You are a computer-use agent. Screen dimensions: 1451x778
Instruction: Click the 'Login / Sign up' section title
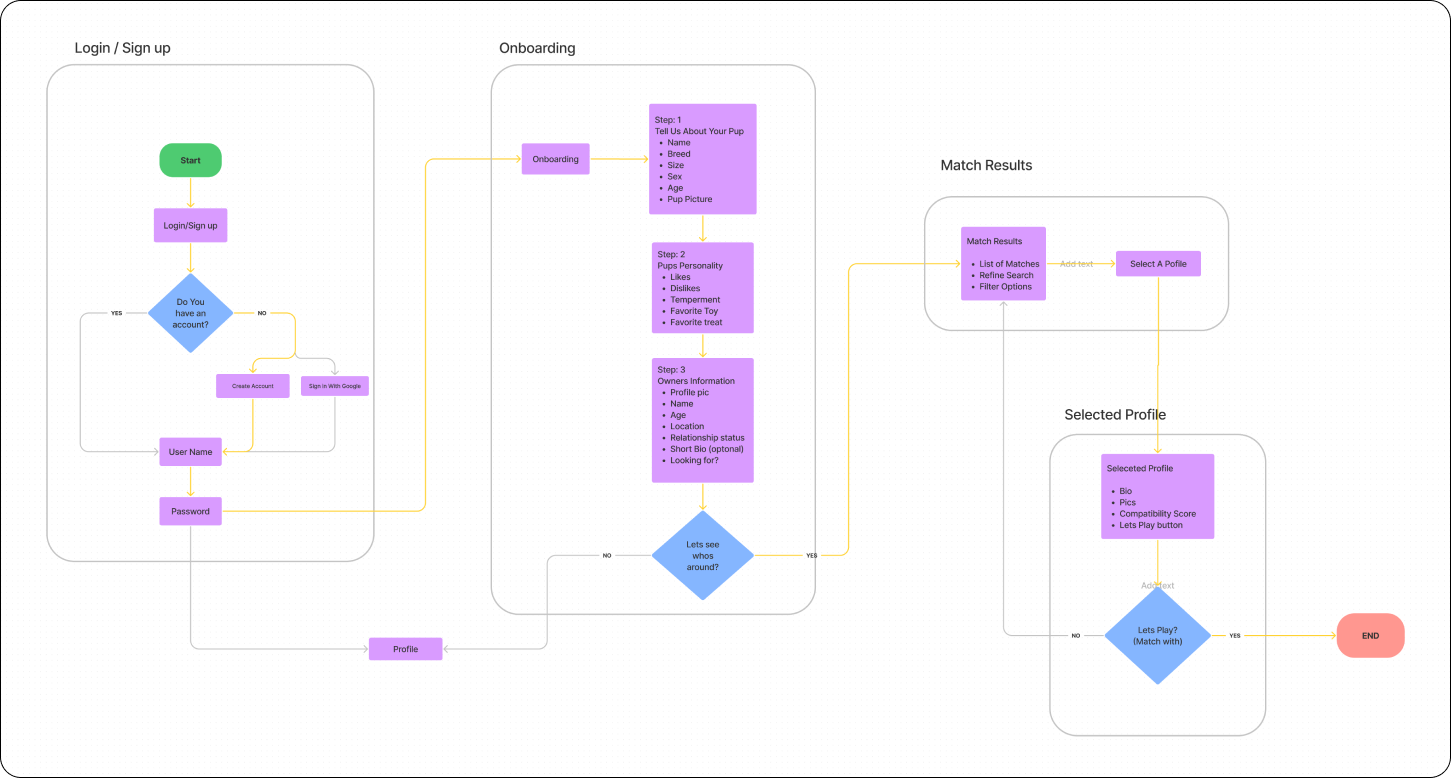point(122,48)
